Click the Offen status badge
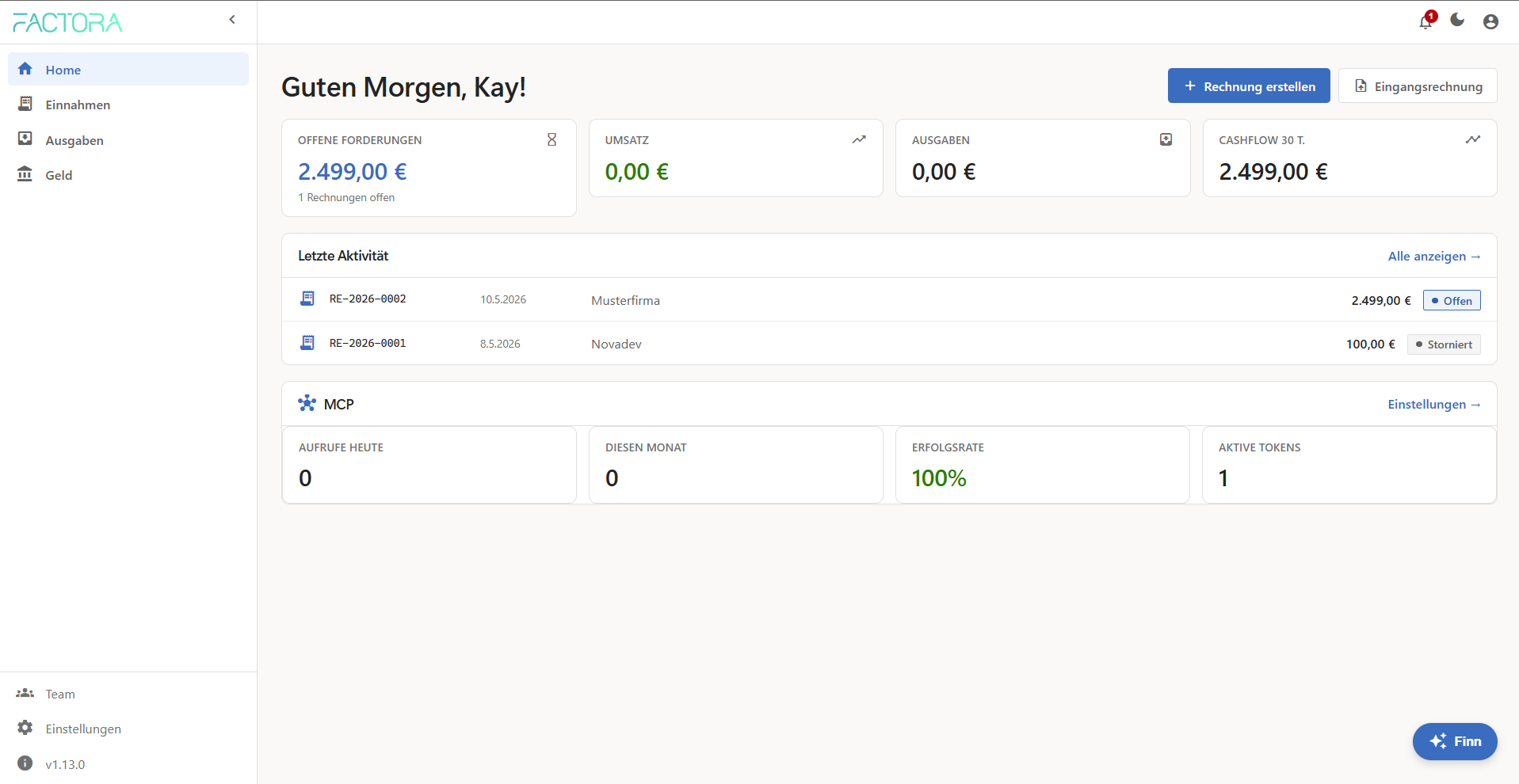 click(x=1452, y=300)
